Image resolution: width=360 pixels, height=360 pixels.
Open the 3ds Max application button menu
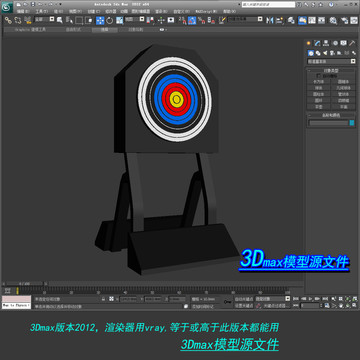(7, 7)
